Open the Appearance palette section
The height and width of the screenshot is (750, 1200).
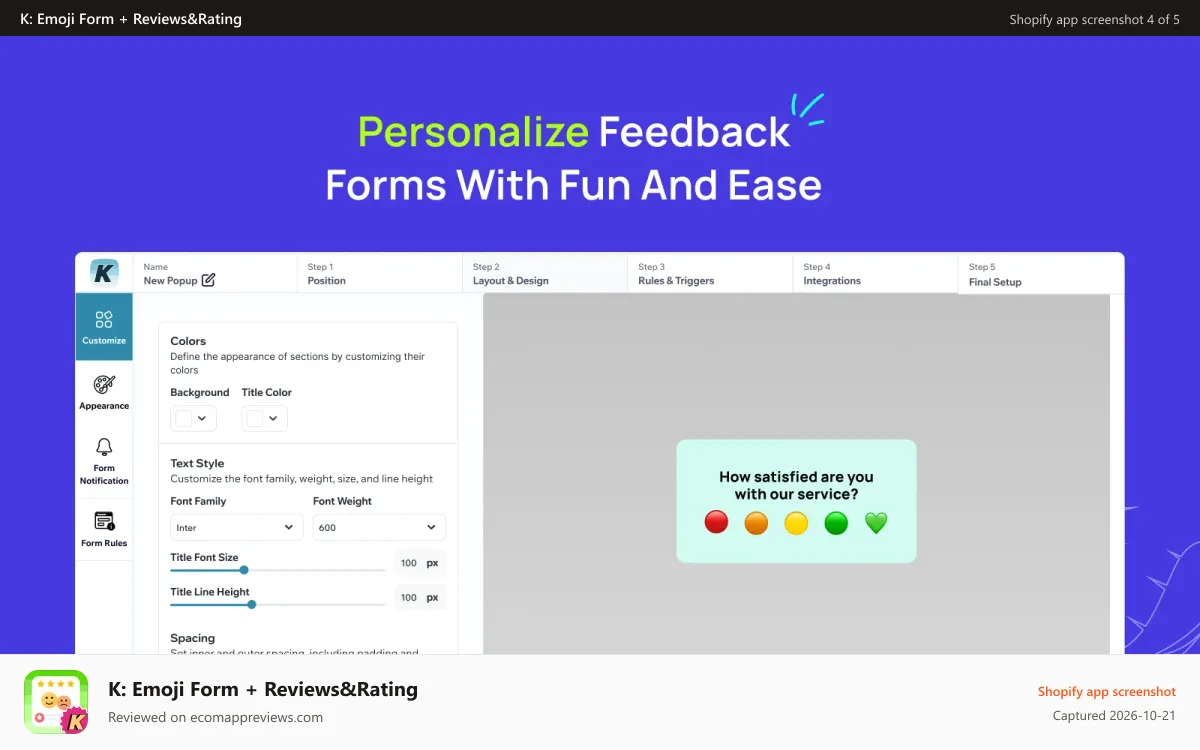104,392
